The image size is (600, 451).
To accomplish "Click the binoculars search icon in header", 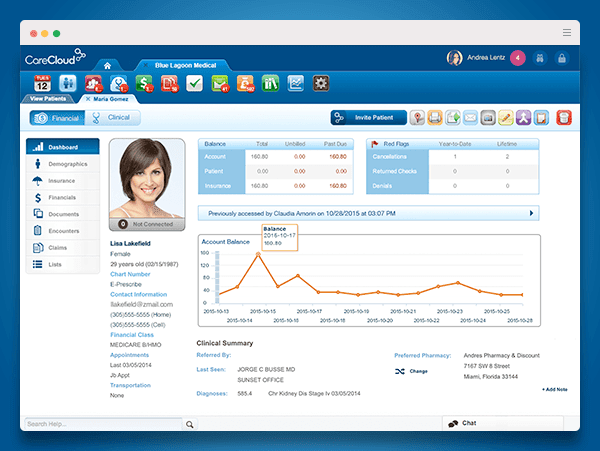I will pyautogui.click(x=540, y=58).
